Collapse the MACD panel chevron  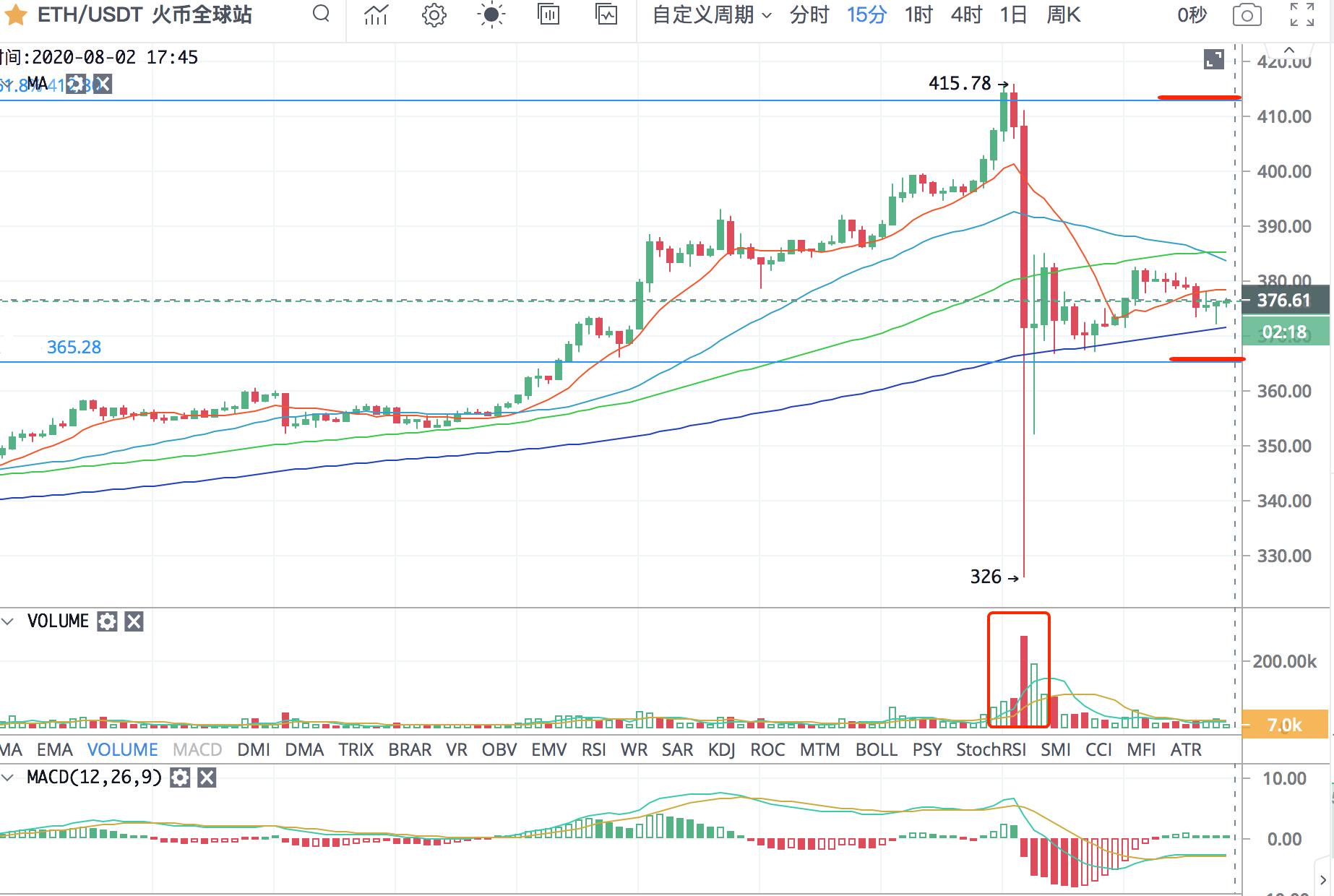point(9,778)
